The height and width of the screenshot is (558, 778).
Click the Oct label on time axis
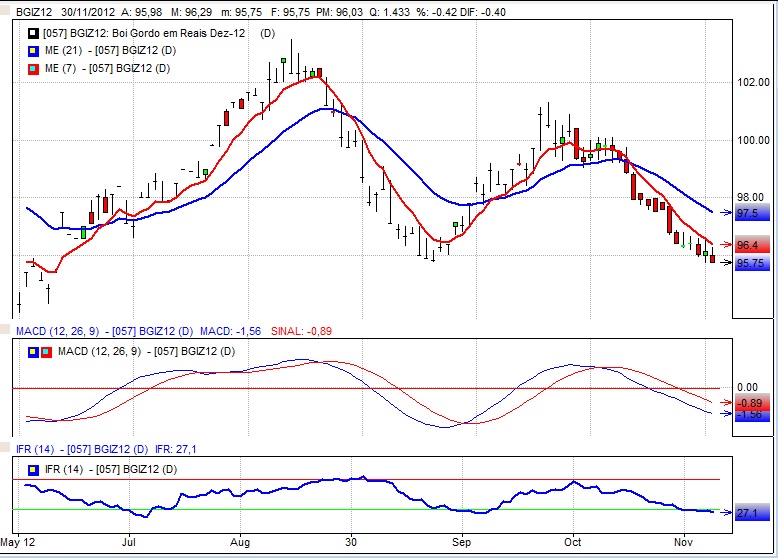(x=574, y=541)
